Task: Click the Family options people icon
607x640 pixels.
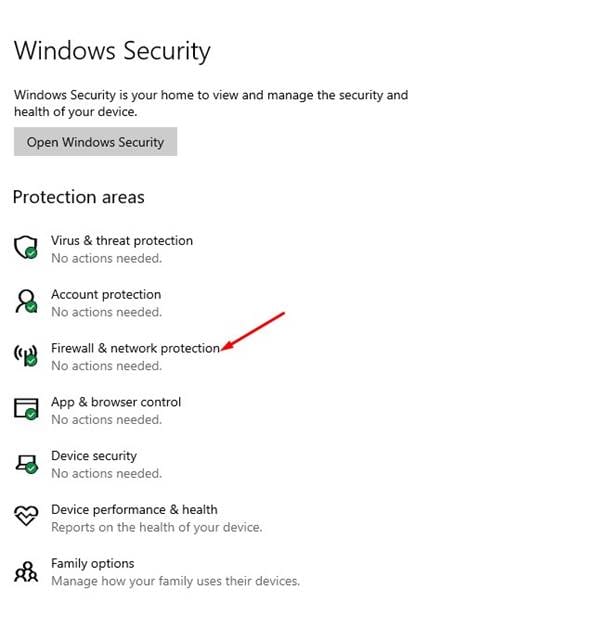Action: 26,571
